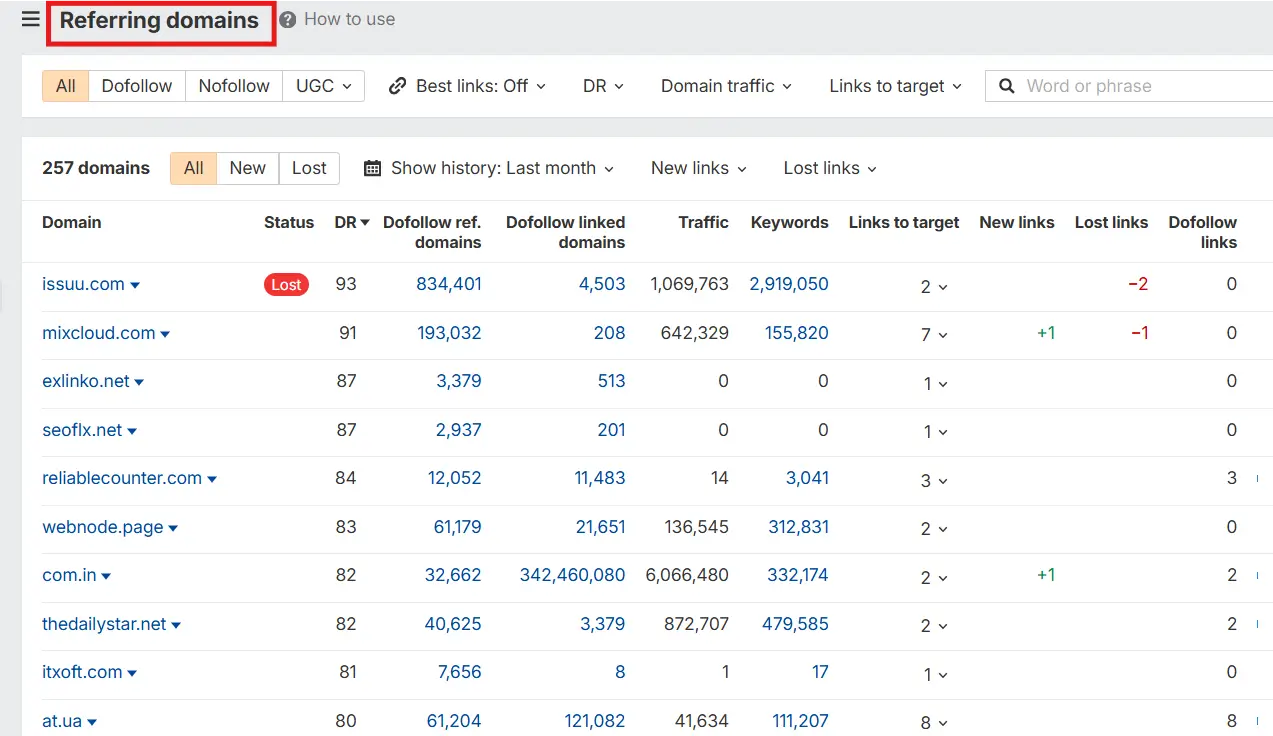The image size is (1273, 736).
Task: Click the Show history calendar icon
Action: click(x=372, y=168)
